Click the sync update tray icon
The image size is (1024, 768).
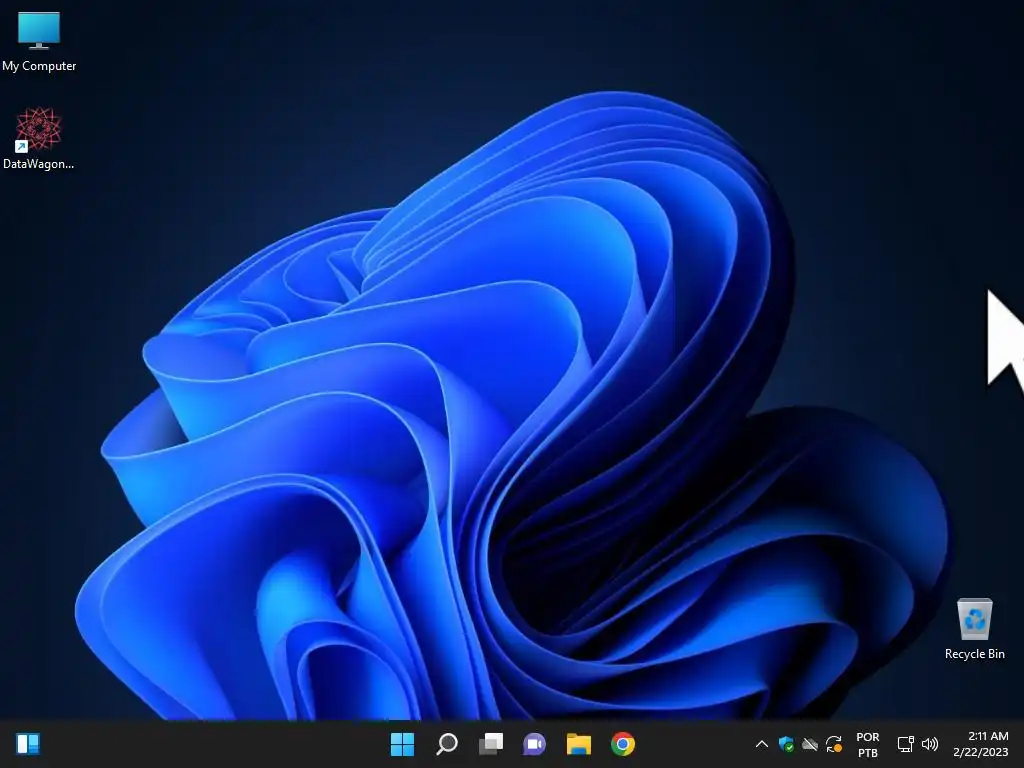[x=834, y=744]
